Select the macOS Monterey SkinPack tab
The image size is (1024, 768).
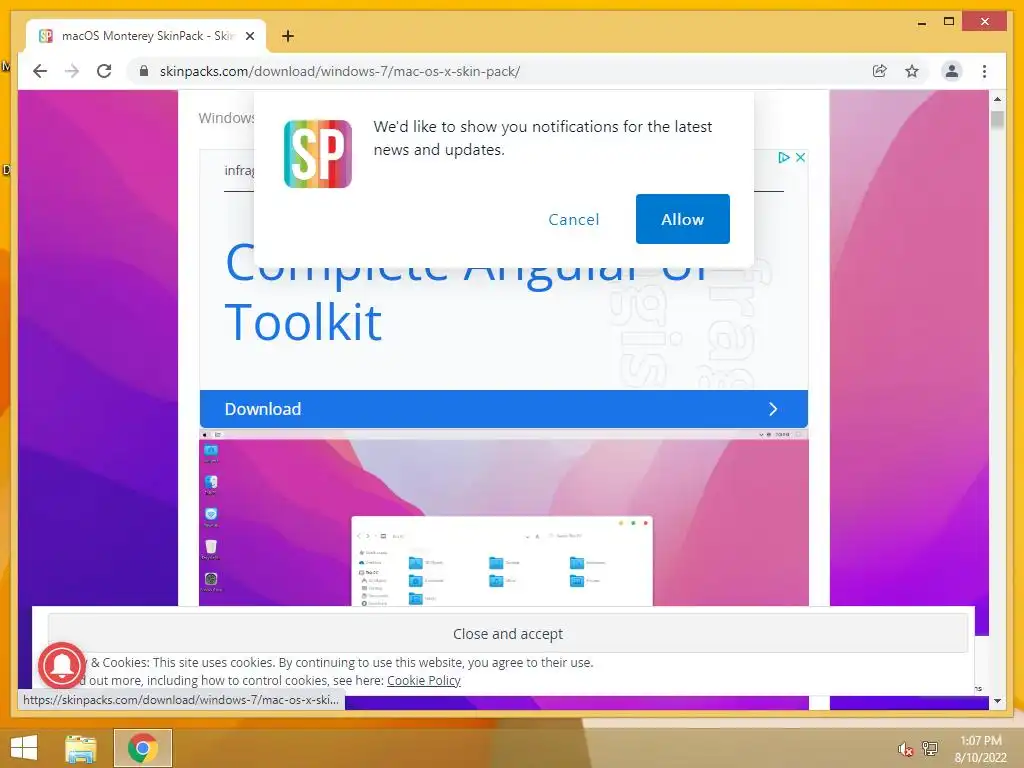pos(146,36)
